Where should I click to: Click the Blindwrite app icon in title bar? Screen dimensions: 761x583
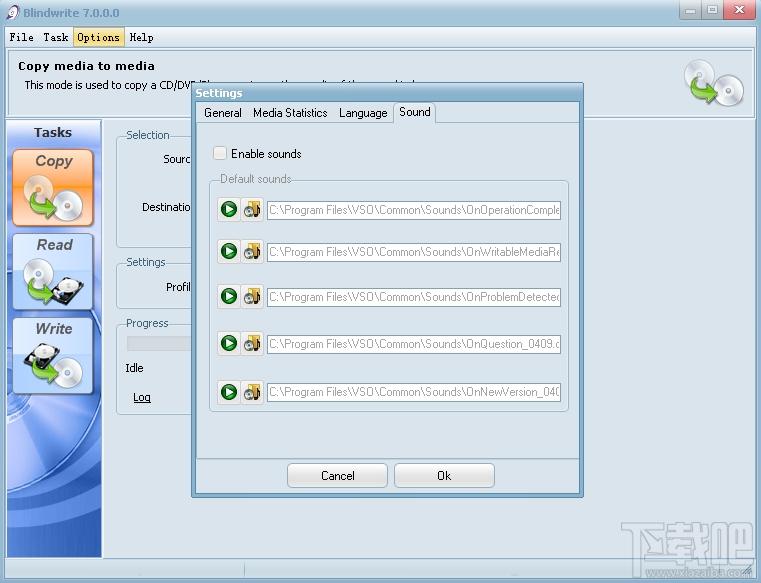[13, 13]
